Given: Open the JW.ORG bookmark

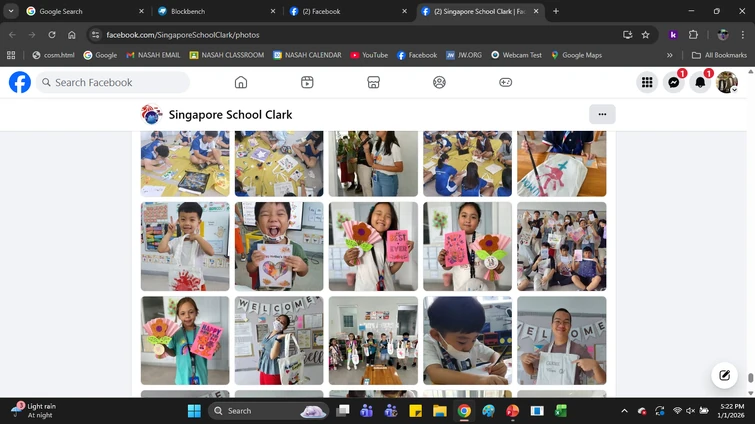Looking at the screenshot, I should (x=464, y=55).
